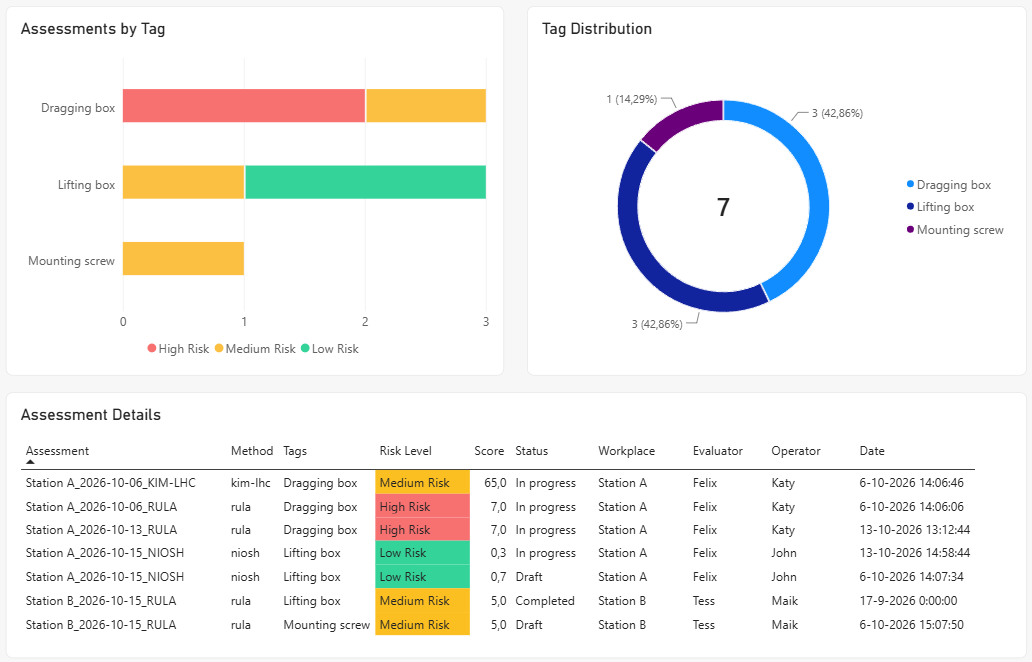Click the 'Assessments by Tag' chart title

click(x=93, y=29)
